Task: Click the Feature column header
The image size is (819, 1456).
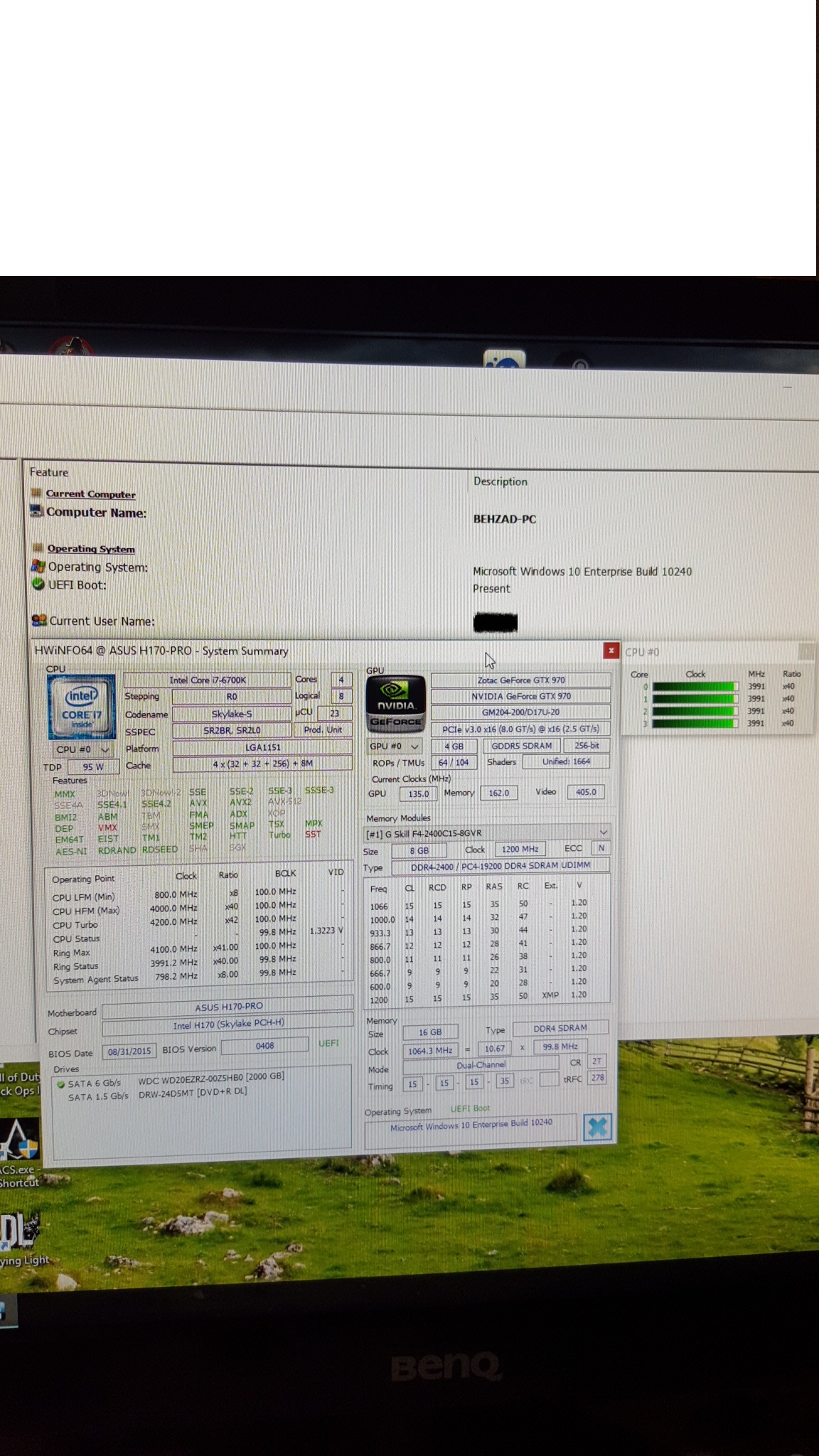Action: tap(49, 472)
